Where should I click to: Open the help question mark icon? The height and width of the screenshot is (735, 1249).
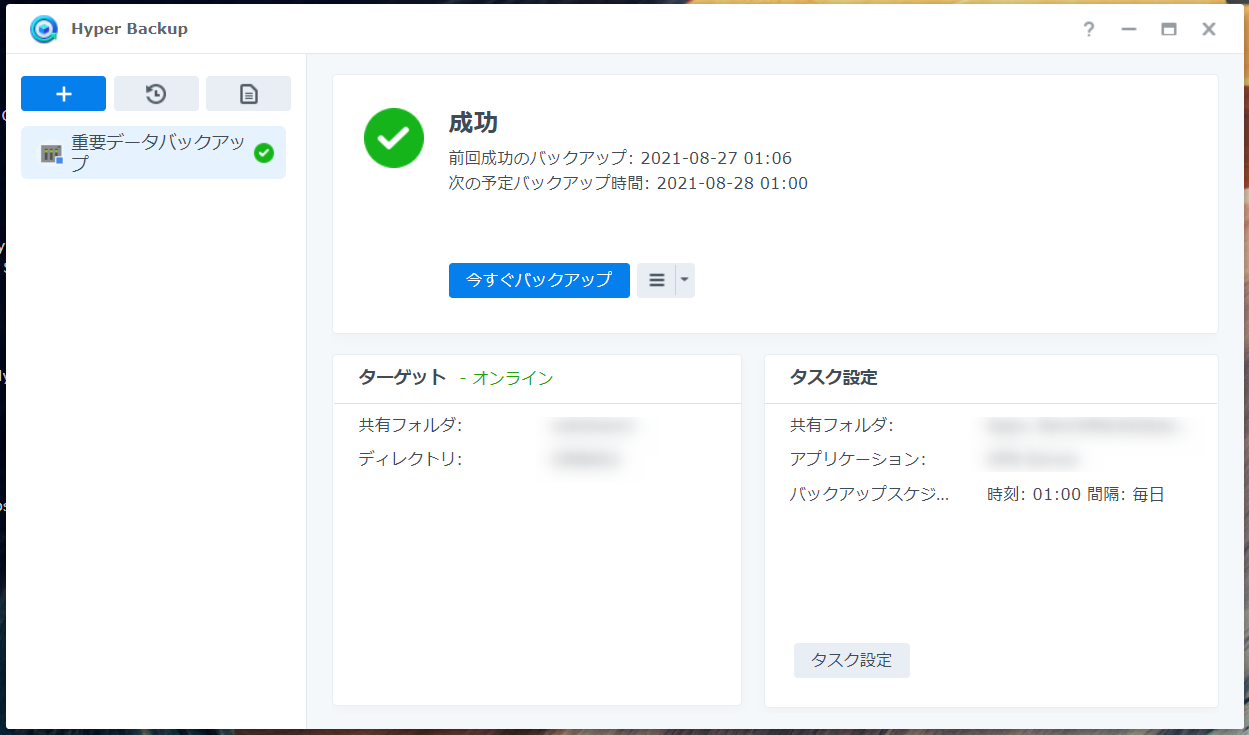(1089, 29)
